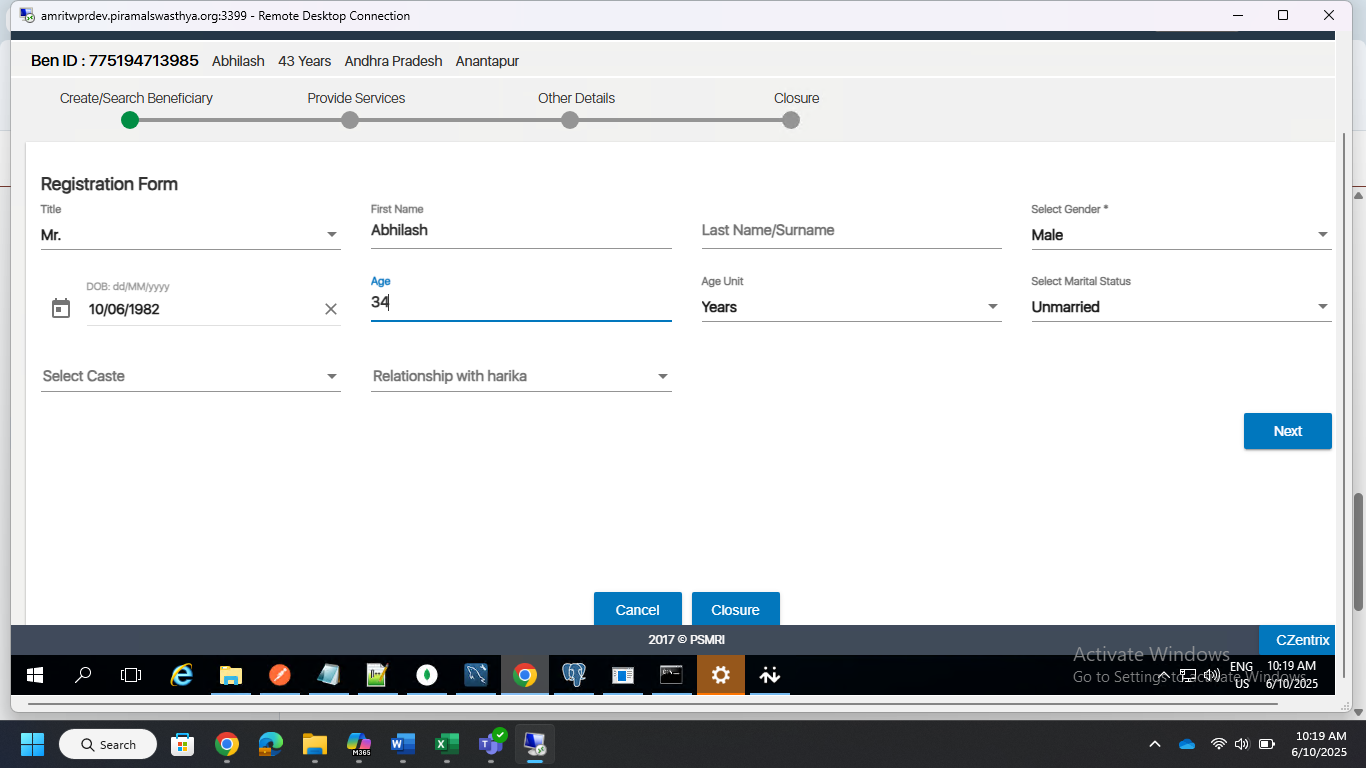Click the remote session horizontal scrollbar

652,704
